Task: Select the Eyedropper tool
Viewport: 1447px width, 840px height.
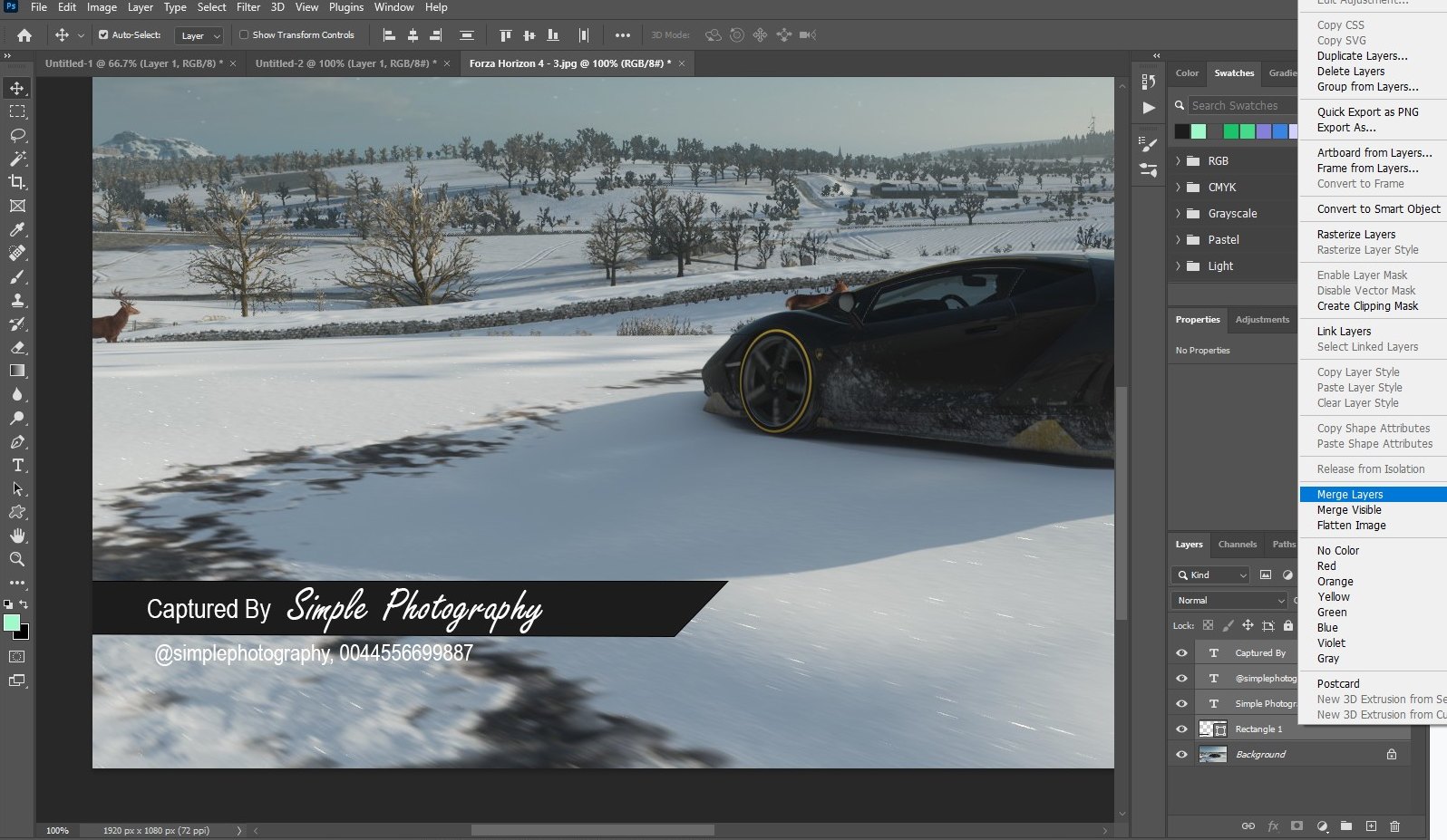Action: [x=17, y=229]
